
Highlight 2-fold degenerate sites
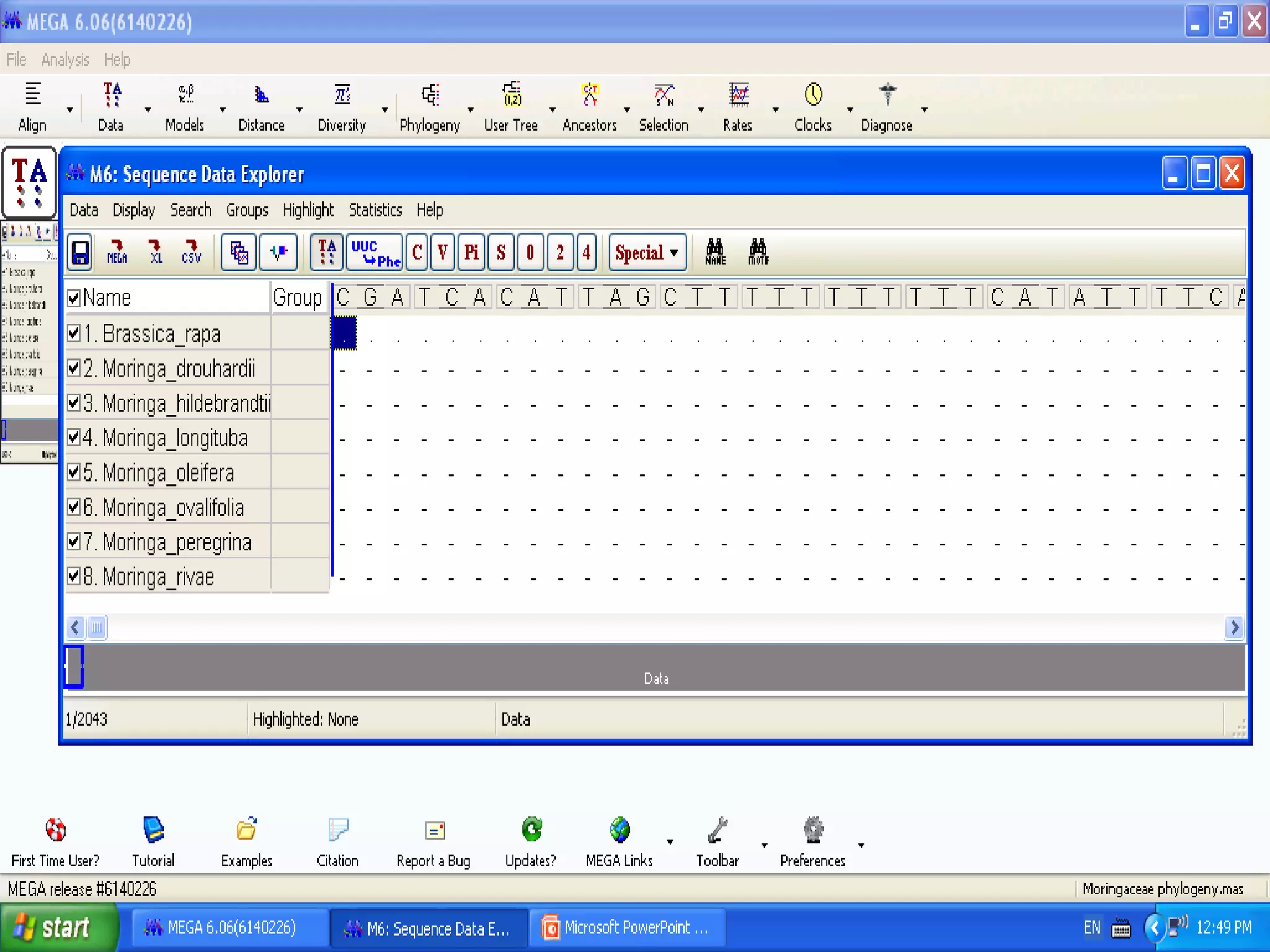[x=560, y=252]
